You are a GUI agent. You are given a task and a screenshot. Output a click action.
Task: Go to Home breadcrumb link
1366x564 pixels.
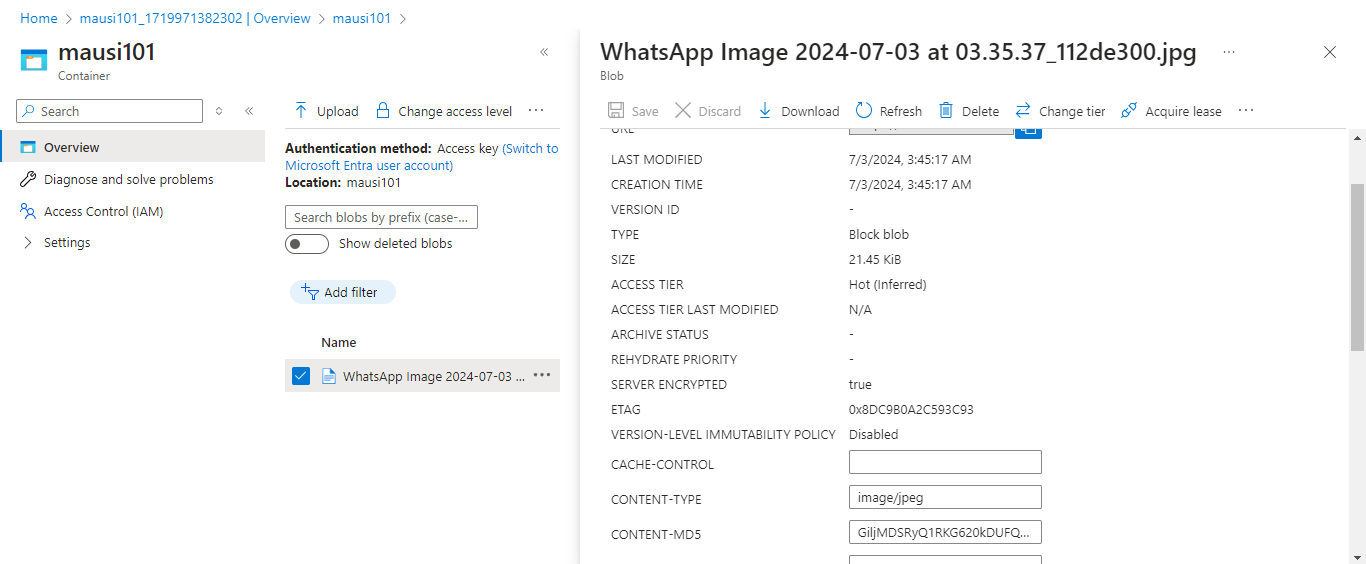tap(39, 19)
